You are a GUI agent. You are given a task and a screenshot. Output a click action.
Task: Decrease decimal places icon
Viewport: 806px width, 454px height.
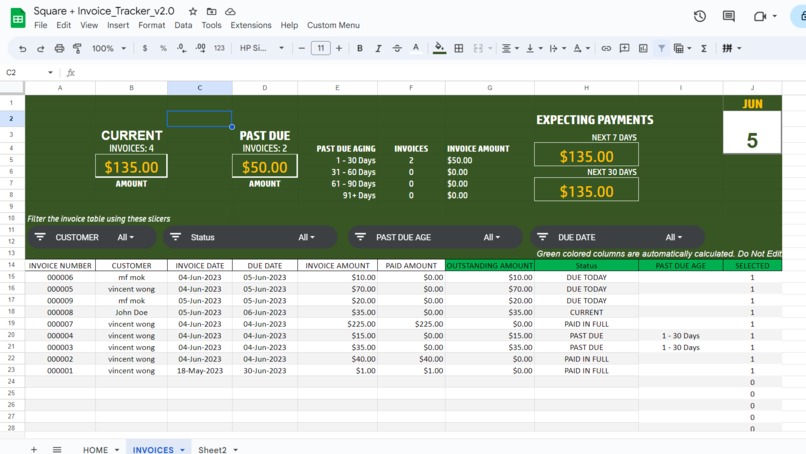click(181, 48)
